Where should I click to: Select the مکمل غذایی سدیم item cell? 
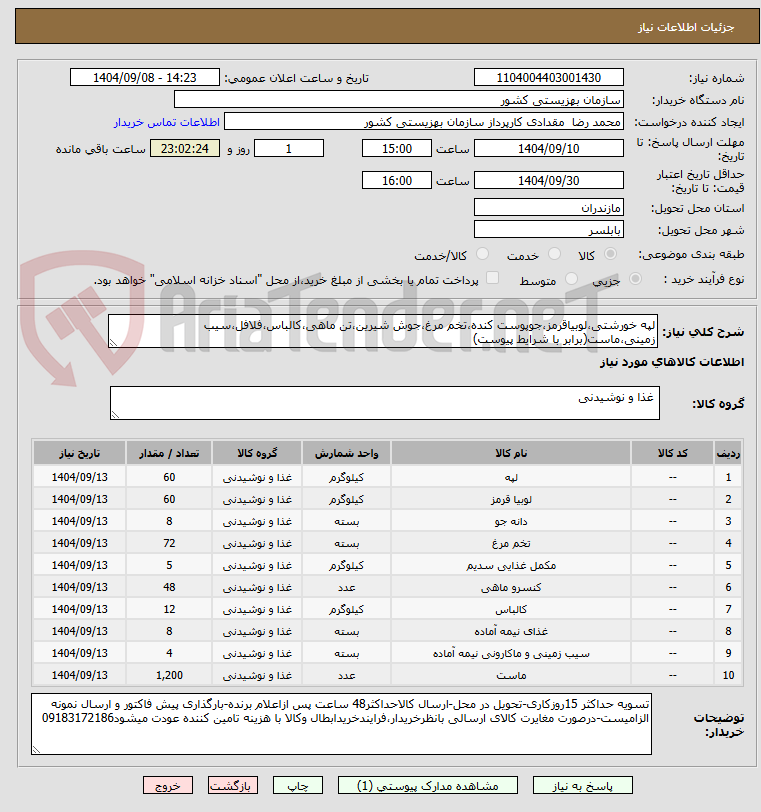point(511,566)
